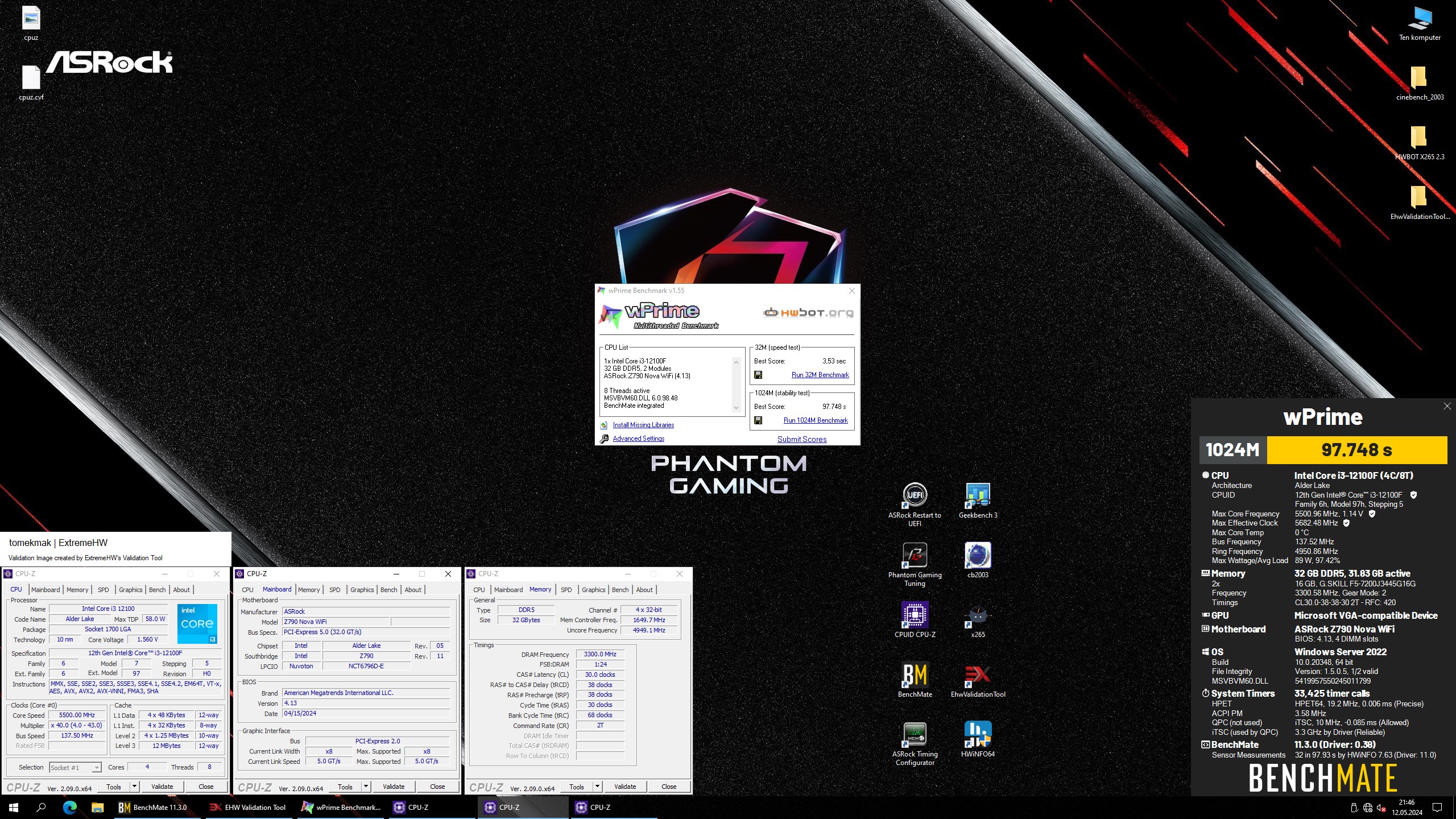The height and width of the screenshot is (819, 1456).
Task: Open CPU tab in Memory CPU-Z window
Action: [x=479, y=590]
